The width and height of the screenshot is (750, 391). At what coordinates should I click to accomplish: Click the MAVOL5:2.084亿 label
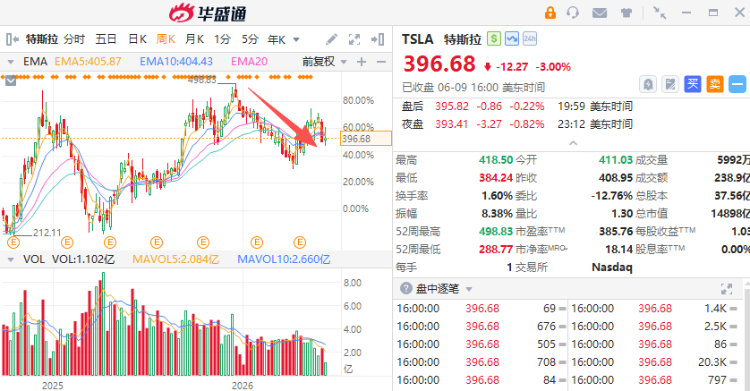pyautogui.click(x=176, y=259)
